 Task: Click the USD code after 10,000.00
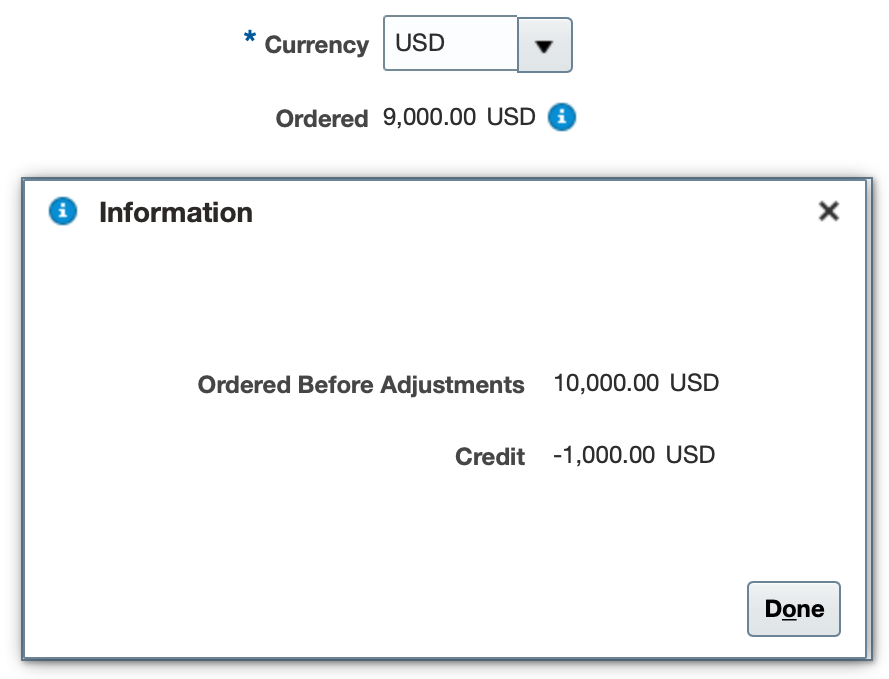click(x=694, y=383)
